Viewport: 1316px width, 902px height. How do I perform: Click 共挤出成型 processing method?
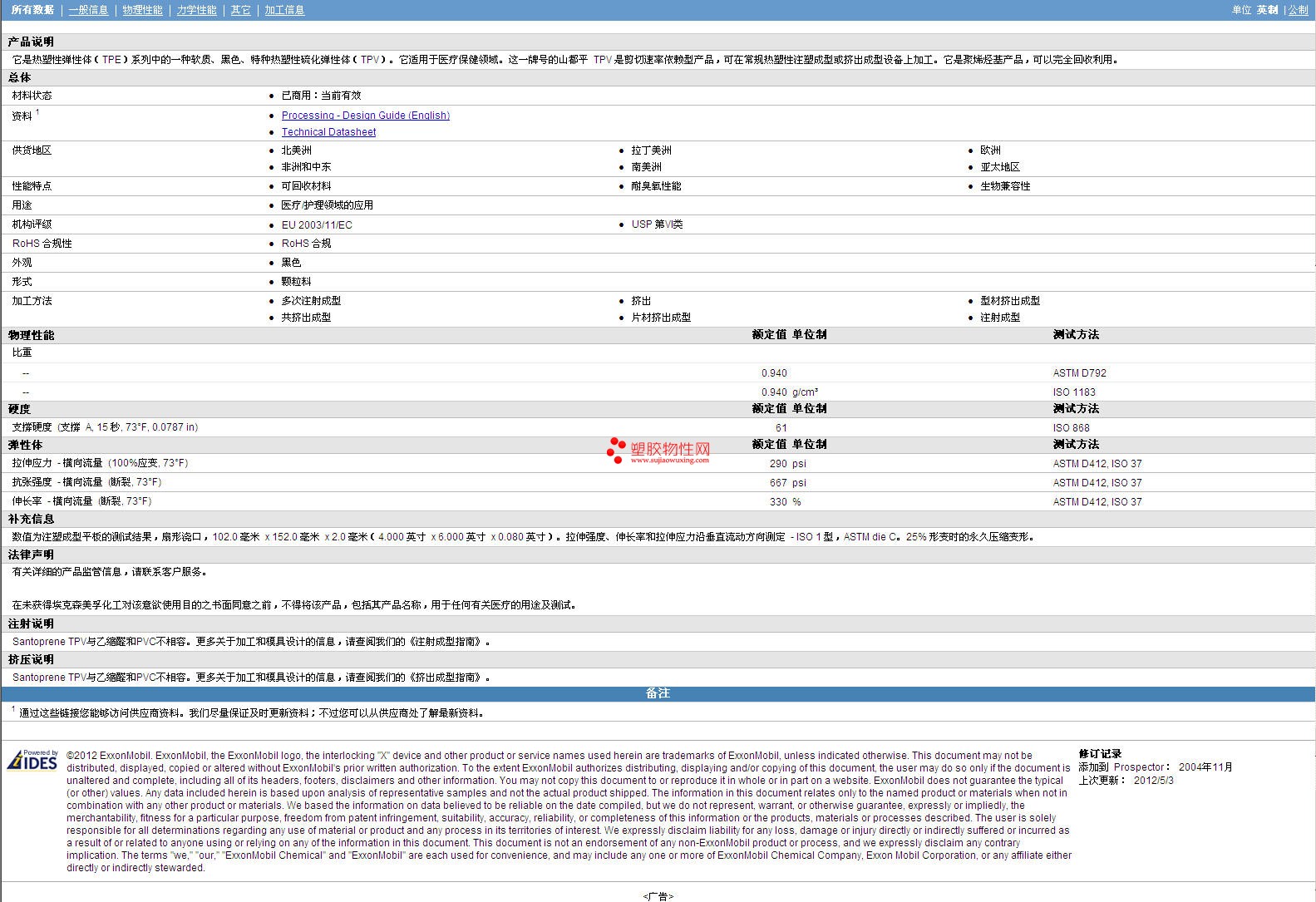click(x=306, y=318)
